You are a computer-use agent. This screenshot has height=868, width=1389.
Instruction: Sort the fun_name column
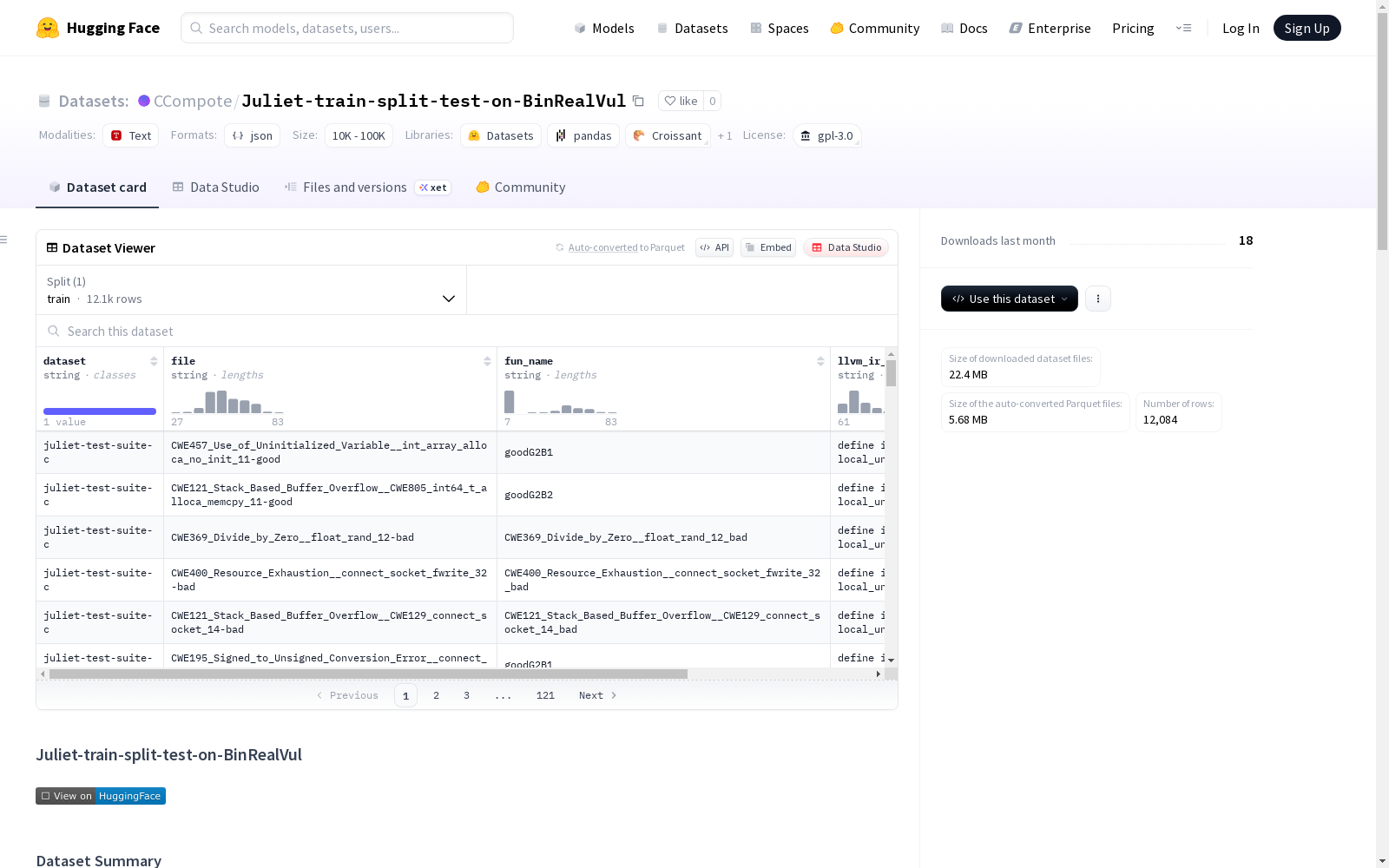pyautogui.click(x=820, y=361)
